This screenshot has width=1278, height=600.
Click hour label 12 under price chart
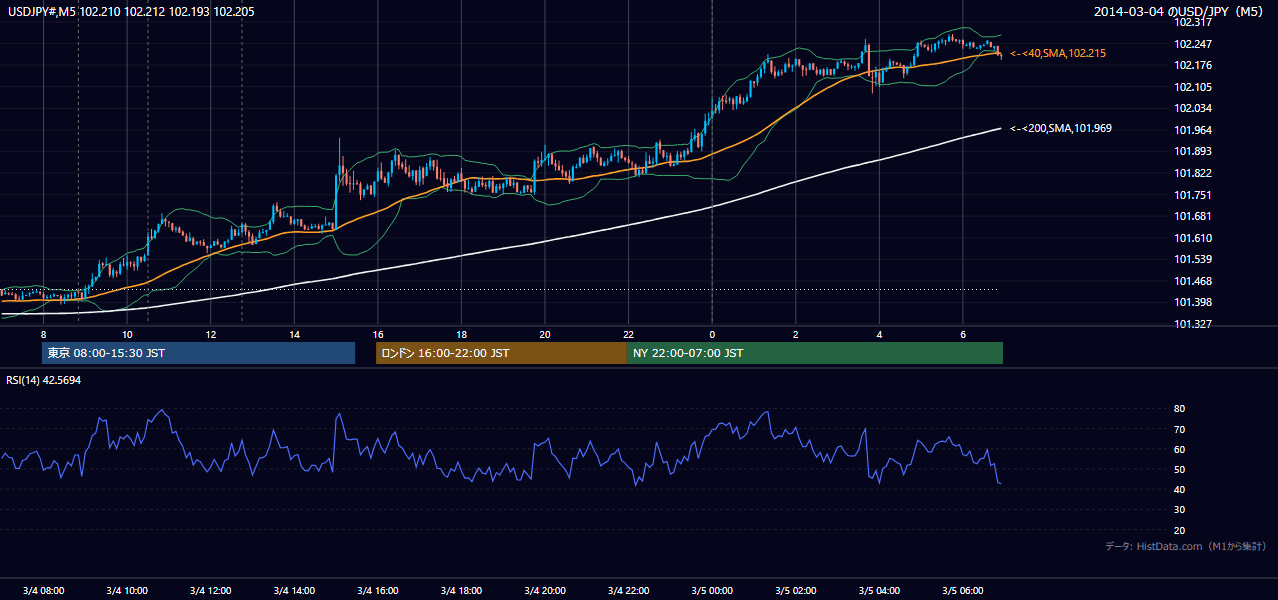point(211,334)
